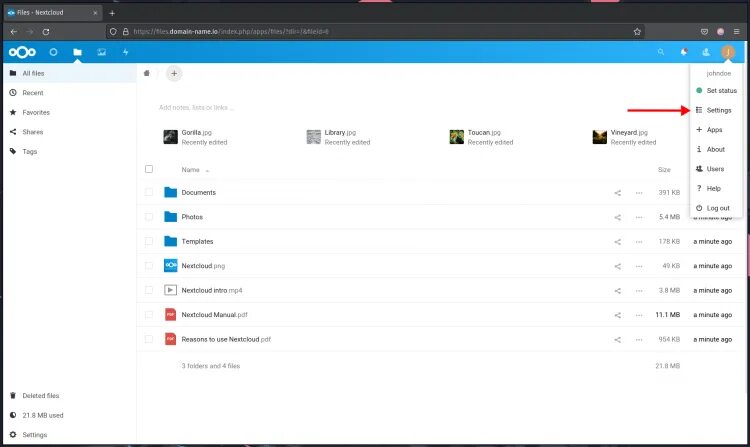
Task: Select the Photos folder checkbox
Action: pos(149,217)
